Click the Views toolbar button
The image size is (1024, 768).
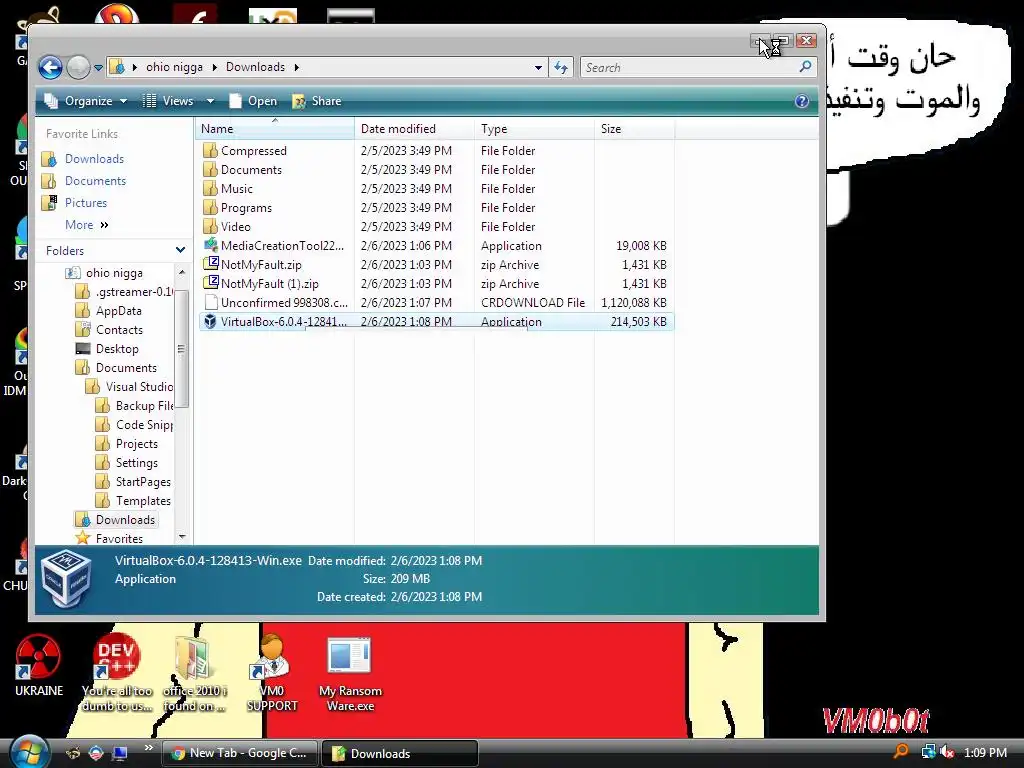[x=168, y=101]
